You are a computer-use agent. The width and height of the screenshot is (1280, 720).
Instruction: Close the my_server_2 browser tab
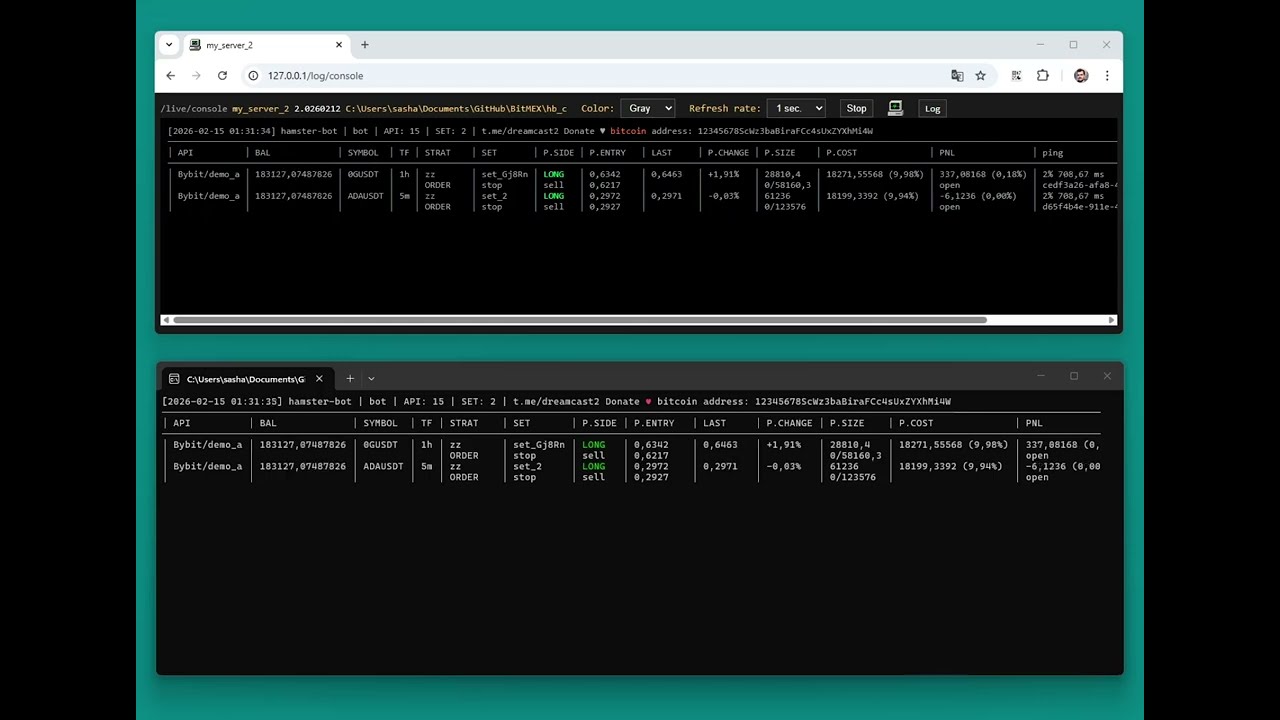339,45
